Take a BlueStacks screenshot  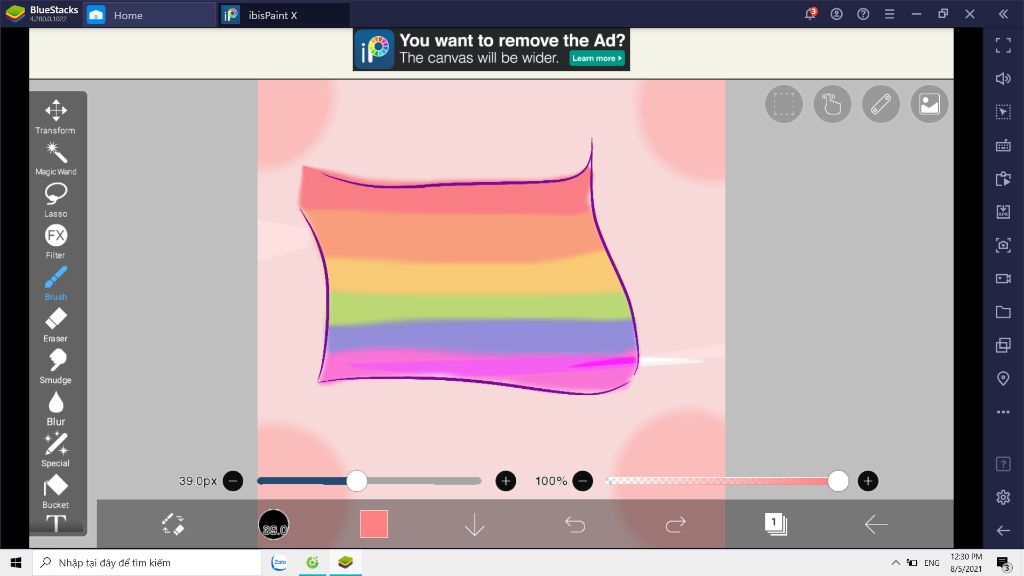(x=1003, y=245)
